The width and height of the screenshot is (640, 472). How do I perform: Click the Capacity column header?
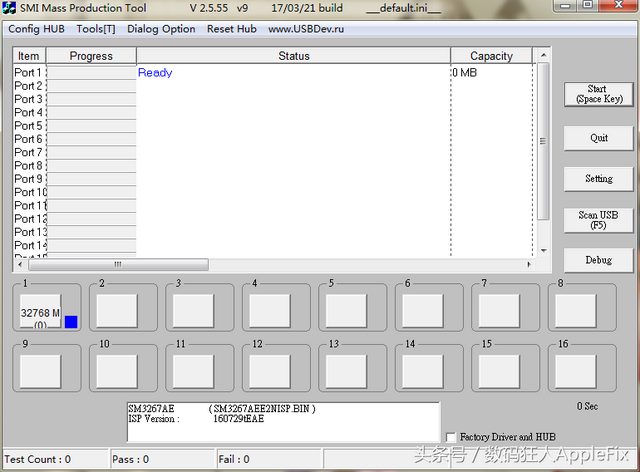point(491,56)
